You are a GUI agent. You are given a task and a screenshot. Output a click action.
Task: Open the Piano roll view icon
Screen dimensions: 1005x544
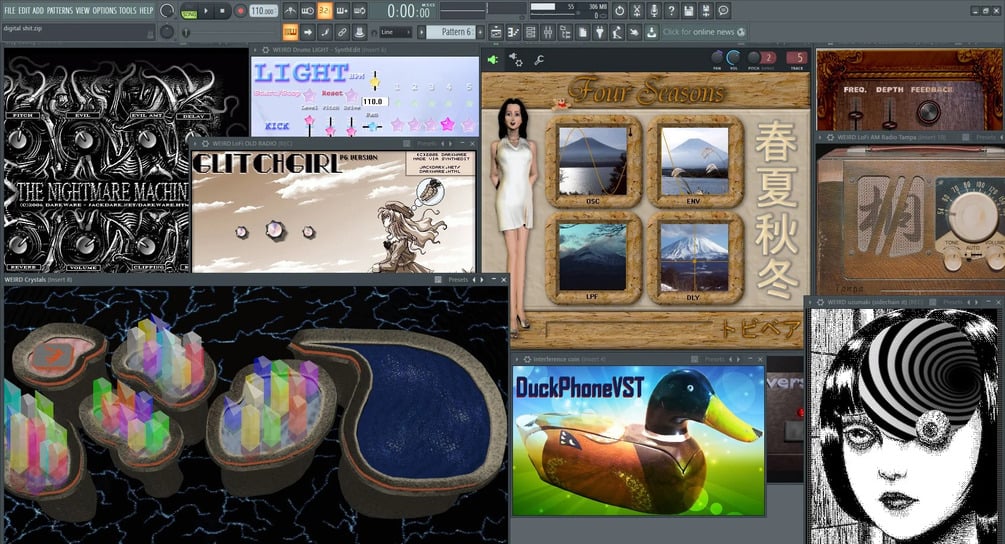click(513, 32)
